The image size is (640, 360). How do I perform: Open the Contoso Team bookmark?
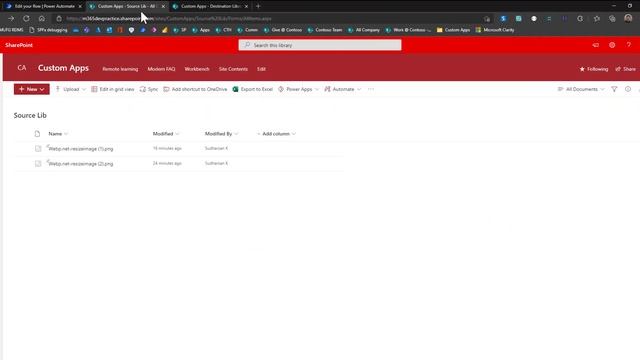point(324,30)
